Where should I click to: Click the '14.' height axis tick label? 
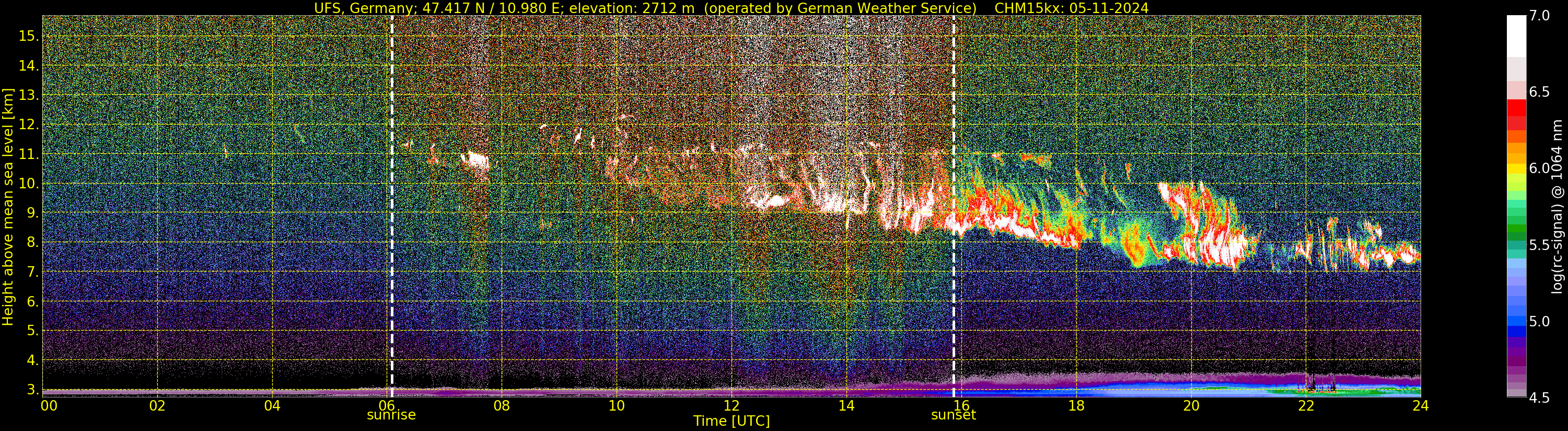tap(29, 65)
